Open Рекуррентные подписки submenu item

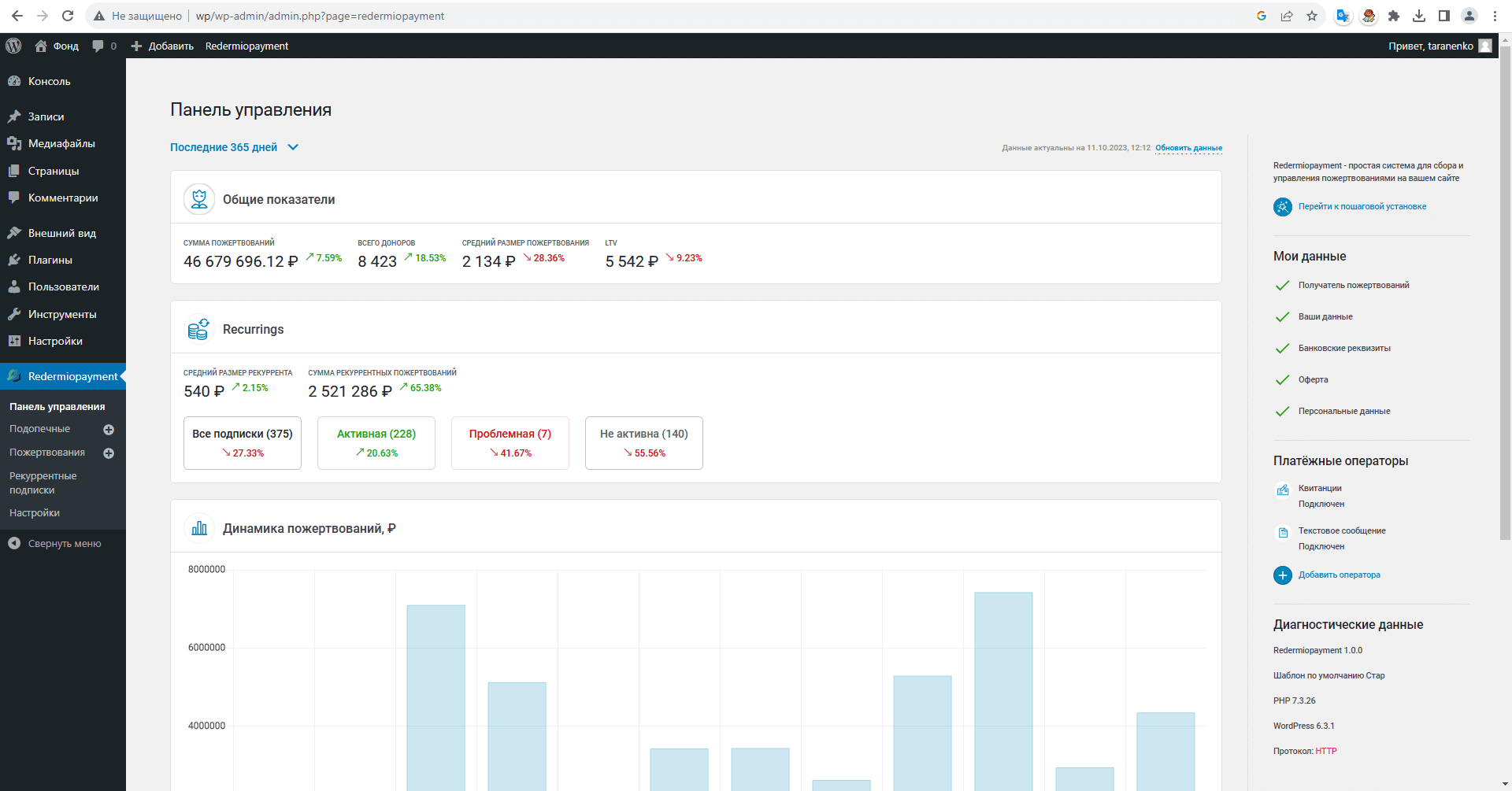point(43,482)
